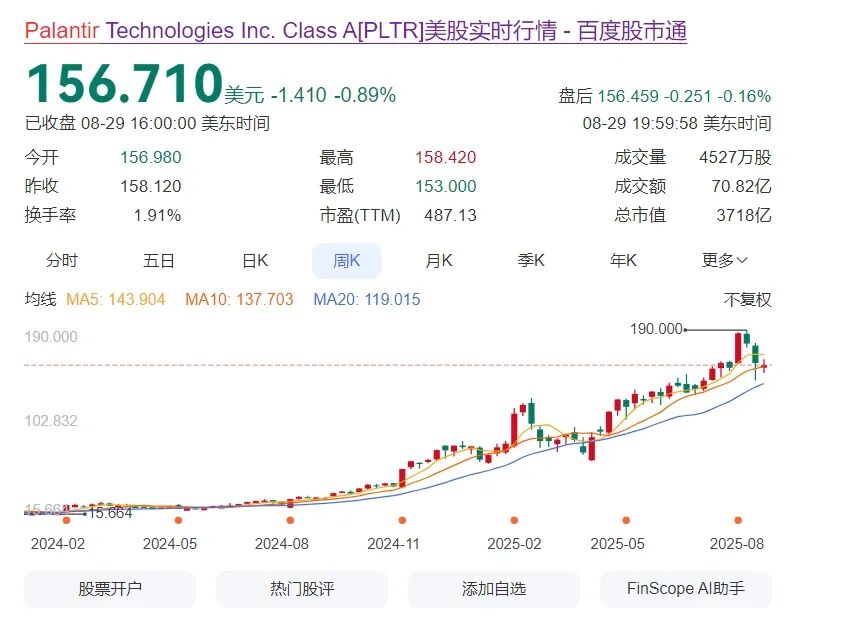This screenshot has height=628, width=861.
Task: Click the 102.832 axis label
Action: [51, 421]
